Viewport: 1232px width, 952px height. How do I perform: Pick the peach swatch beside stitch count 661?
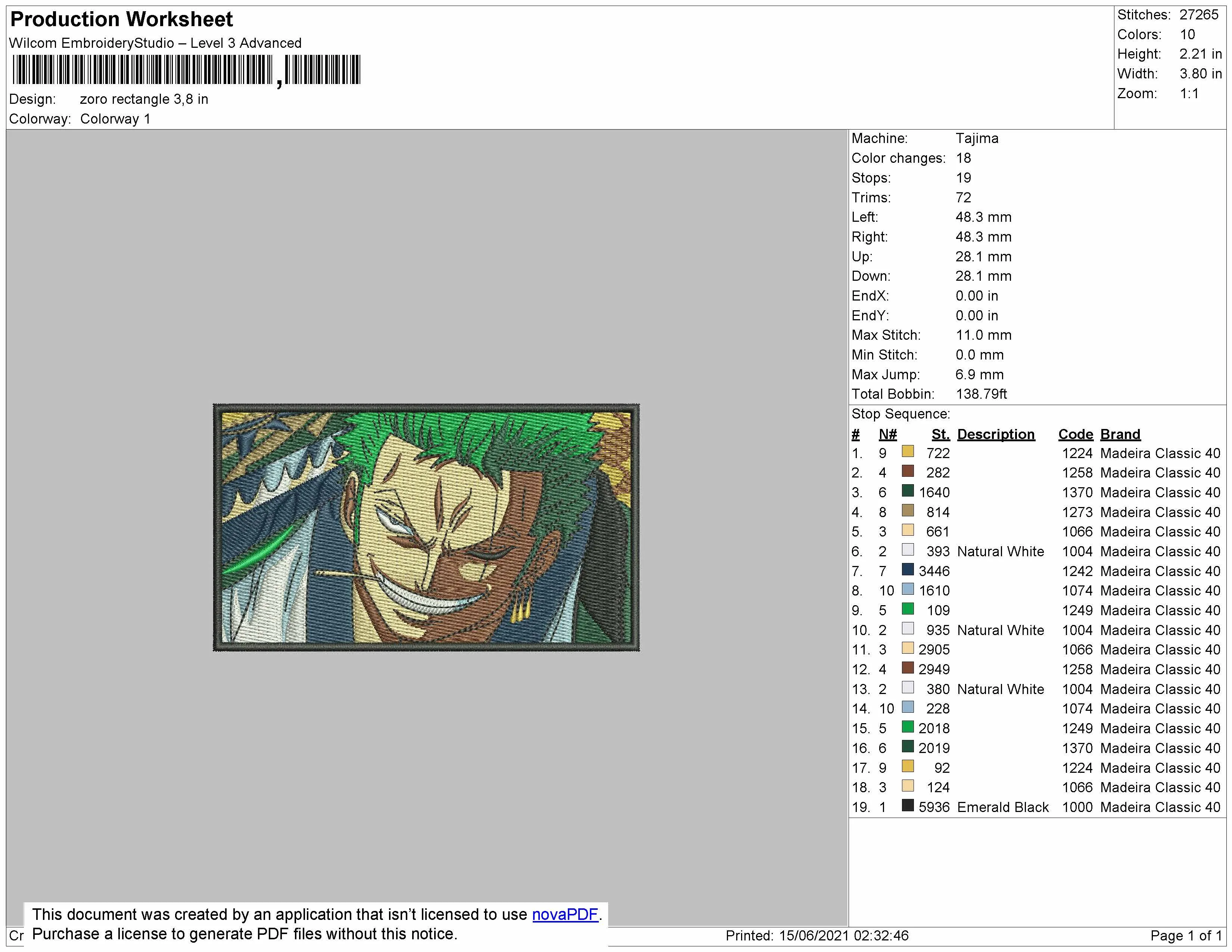click(908, 530)
